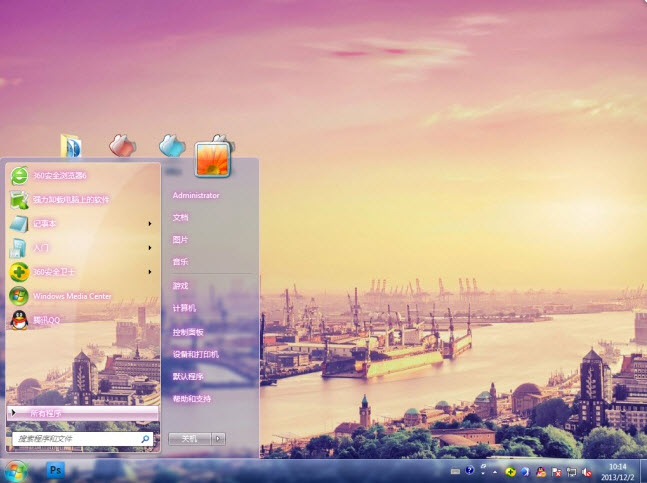
Task: Open 控制面板 control panel
Action: coord(188,332)
